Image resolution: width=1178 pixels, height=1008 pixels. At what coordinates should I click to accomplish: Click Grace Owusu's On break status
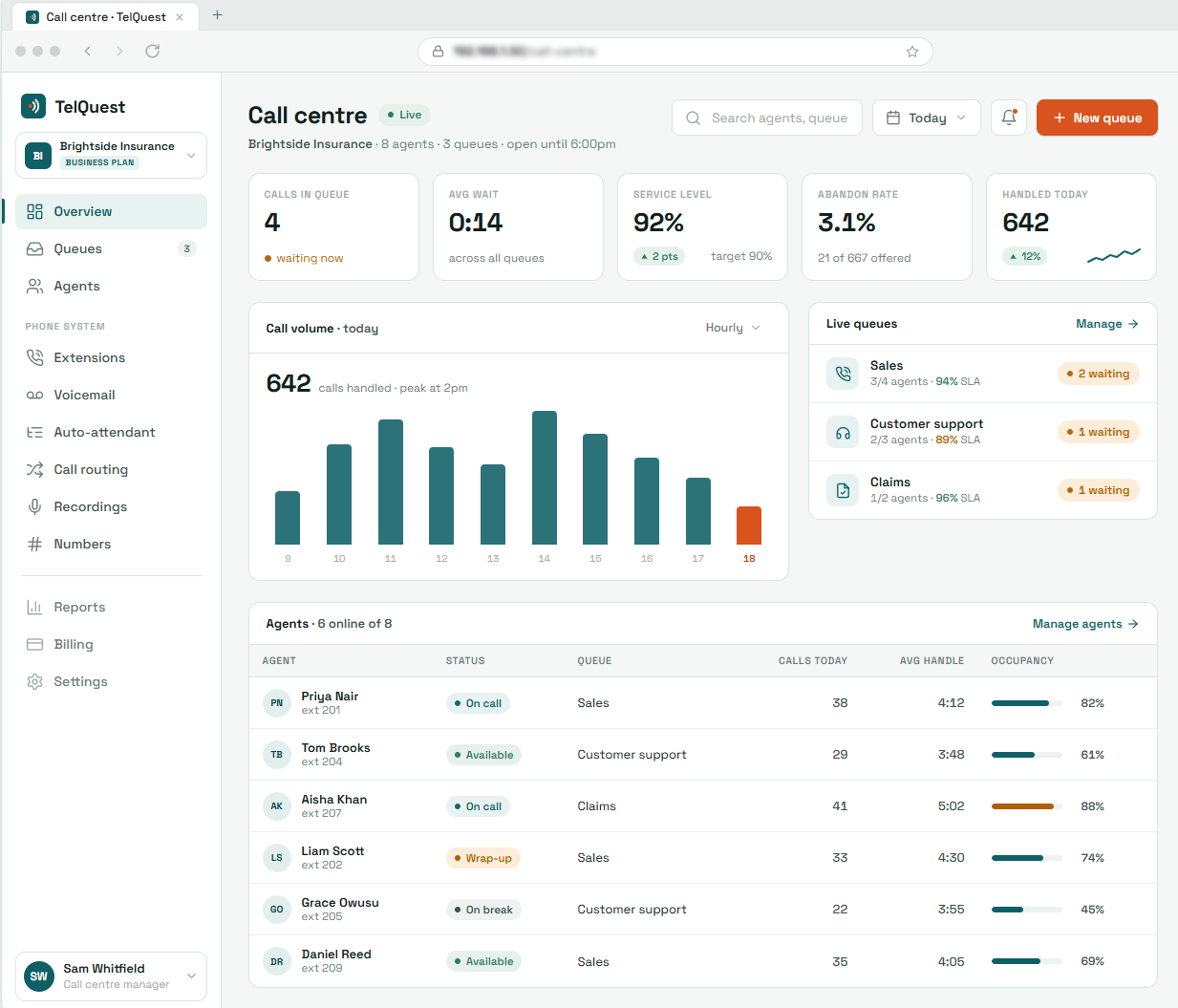[483, 910]
